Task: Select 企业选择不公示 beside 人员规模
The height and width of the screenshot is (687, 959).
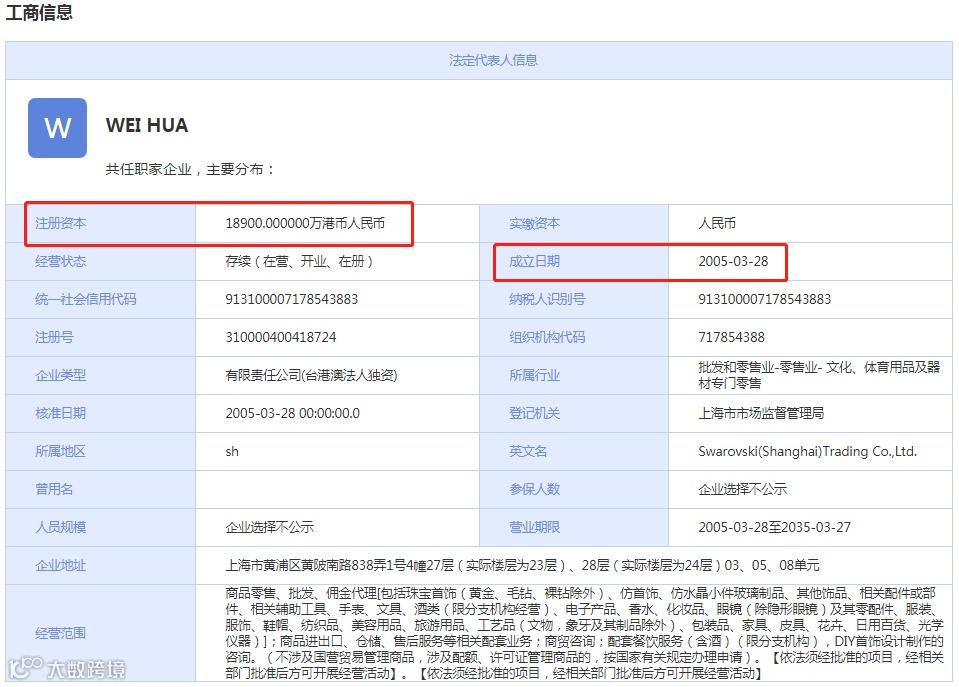Action: [x=269, y=527]
